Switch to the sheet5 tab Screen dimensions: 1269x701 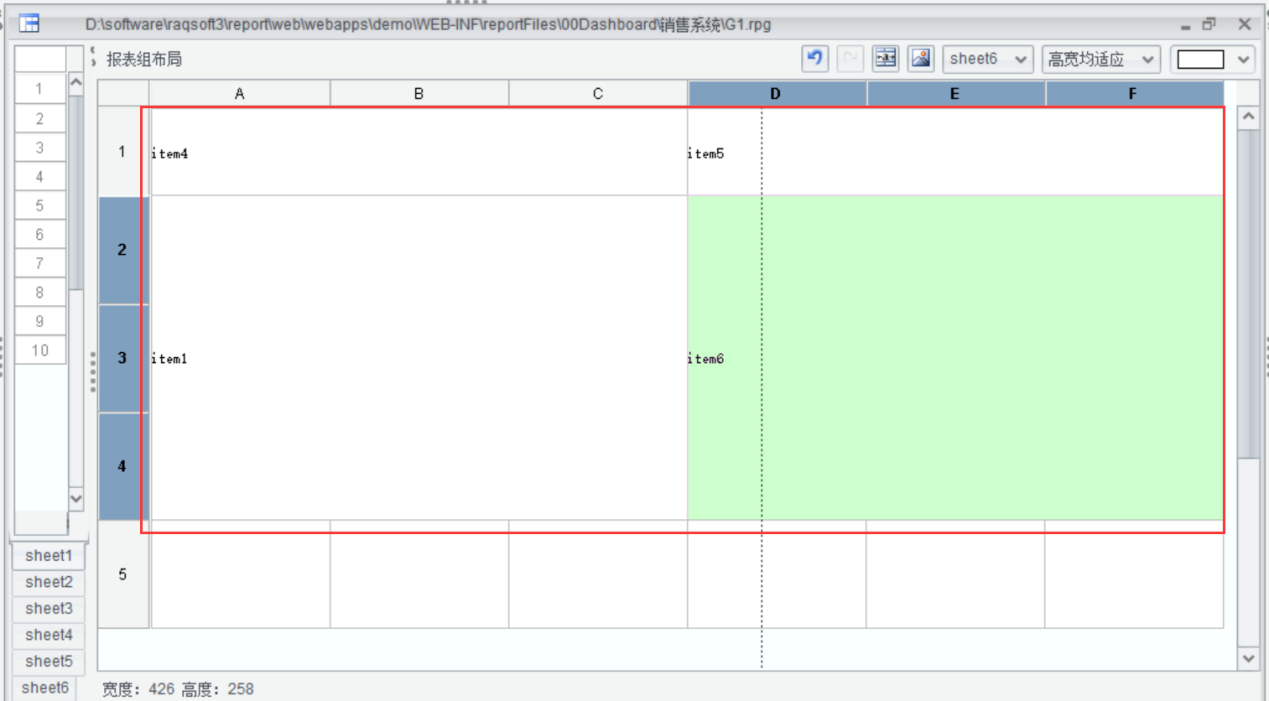(x=49, y=661)
